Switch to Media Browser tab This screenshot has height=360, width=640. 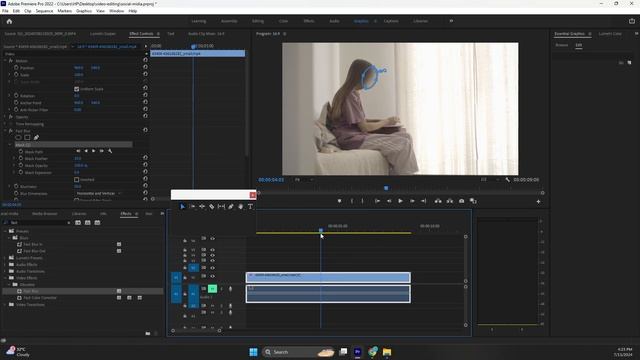point(44,214)
